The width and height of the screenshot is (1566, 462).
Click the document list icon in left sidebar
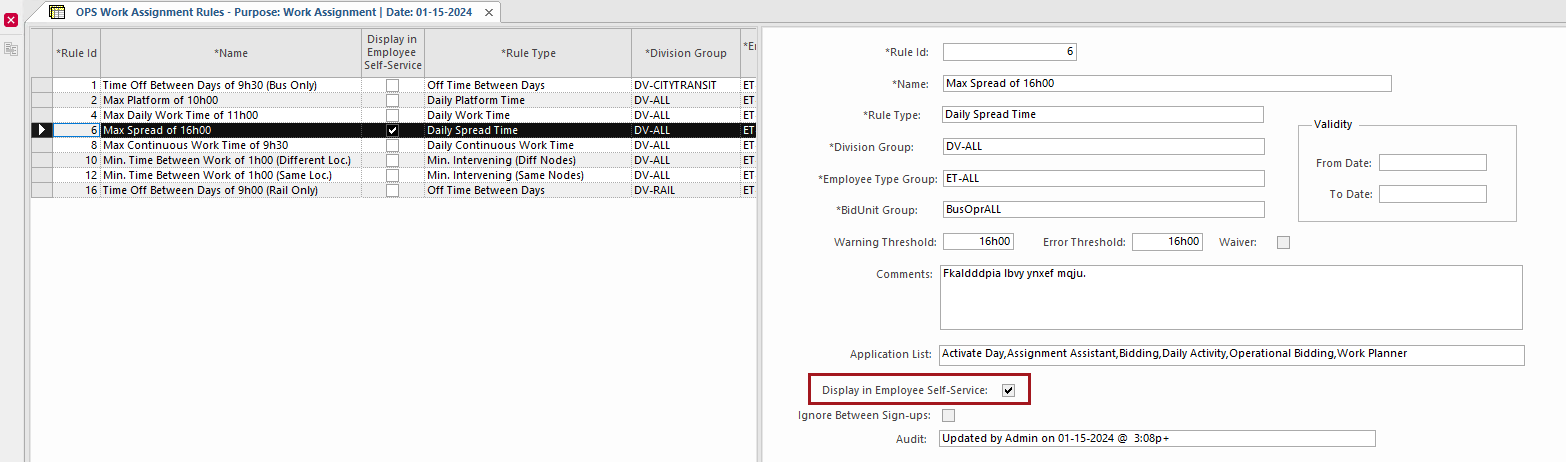click(11, 48)
